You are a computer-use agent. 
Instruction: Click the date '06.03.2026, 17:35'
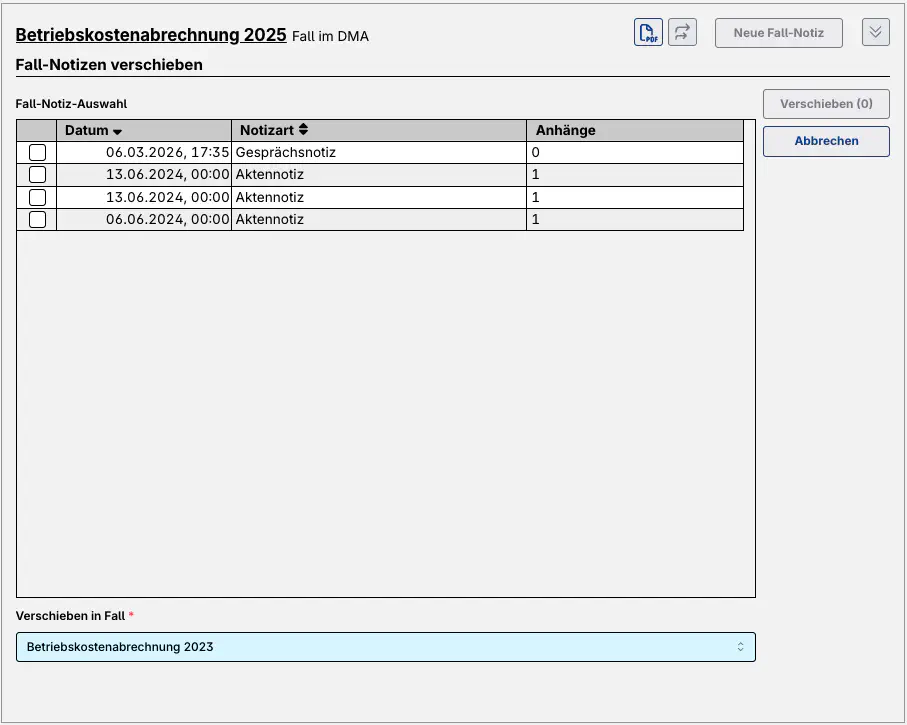pyautogui.click(x=168, y=152)
